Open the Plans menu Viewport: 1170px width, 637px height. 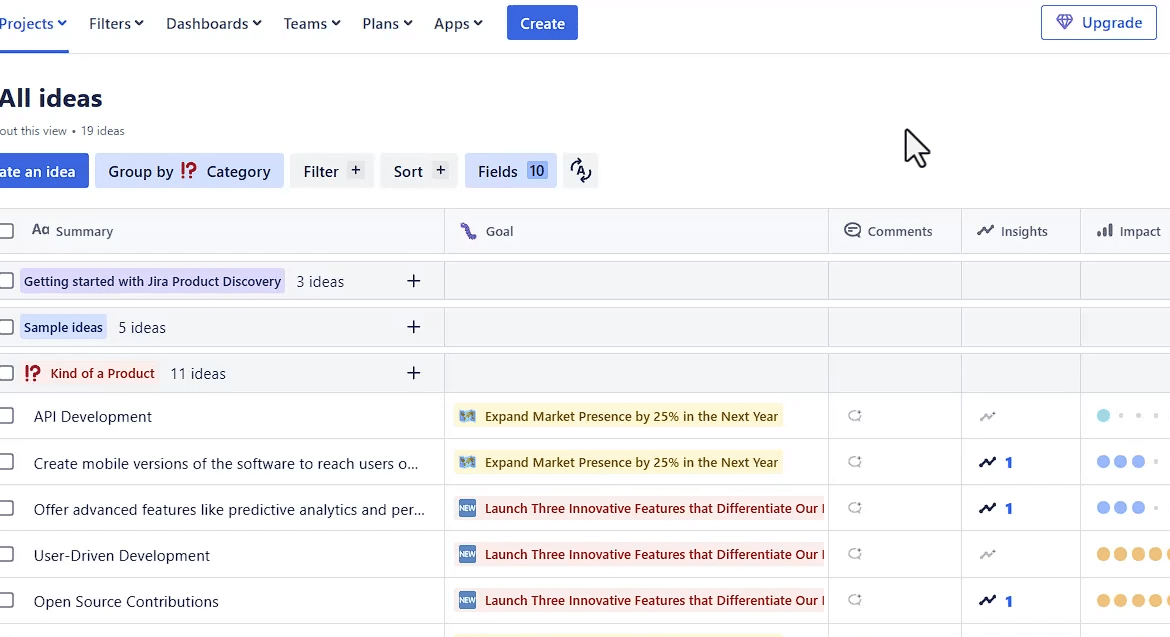coord(387,23)
